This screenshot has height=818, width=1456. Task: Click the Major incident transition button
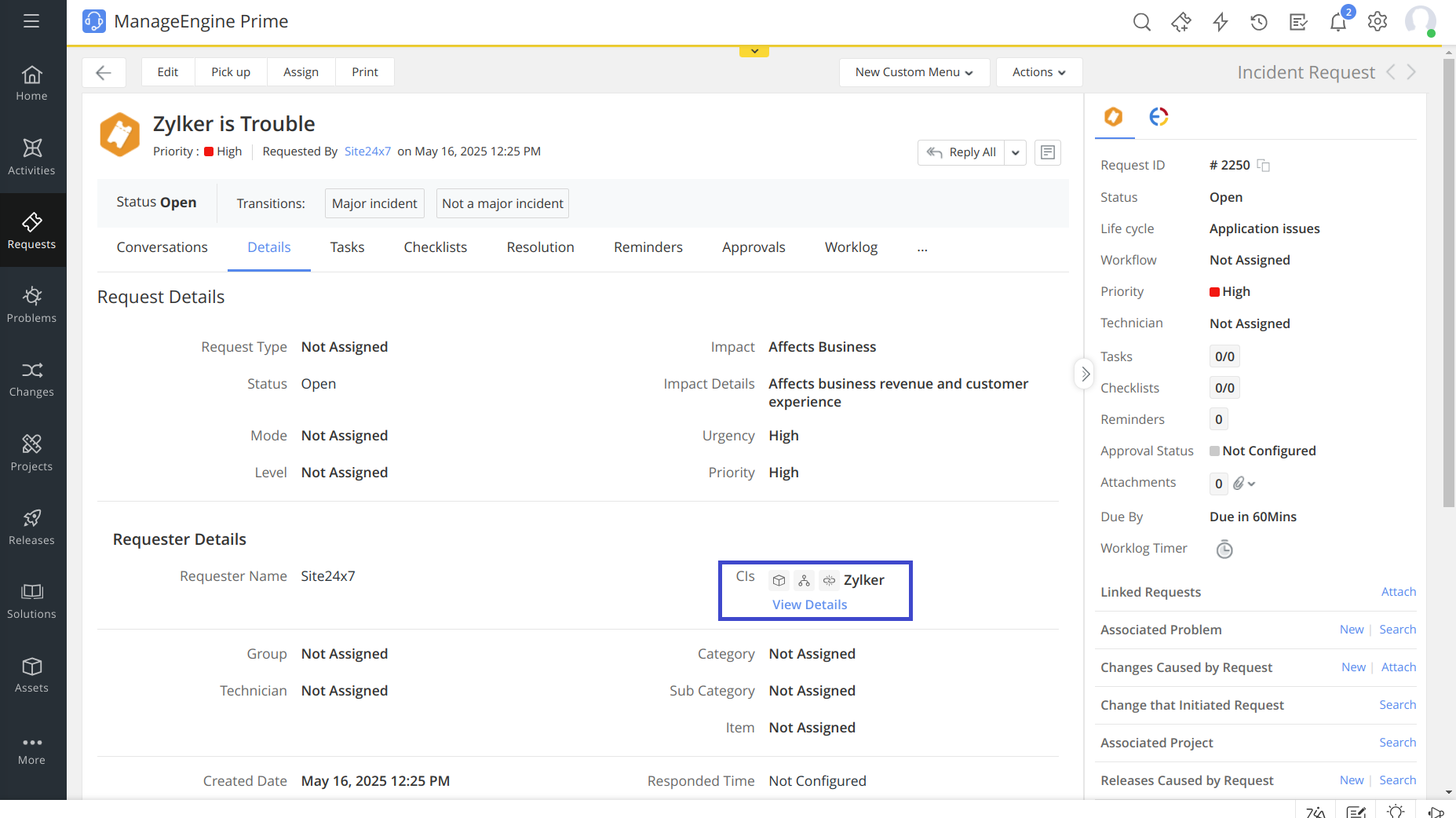(x=374, y=203)
